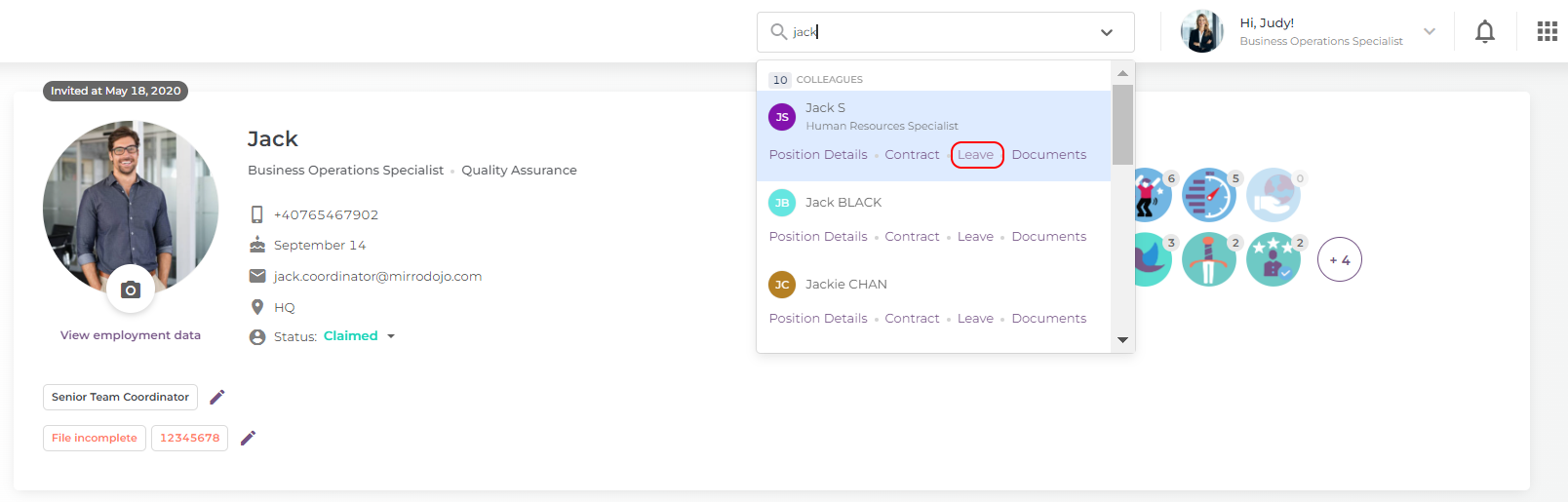Click the envelope email icon
Viewport: 1568px width, 502px height.
tap(257, 276)
